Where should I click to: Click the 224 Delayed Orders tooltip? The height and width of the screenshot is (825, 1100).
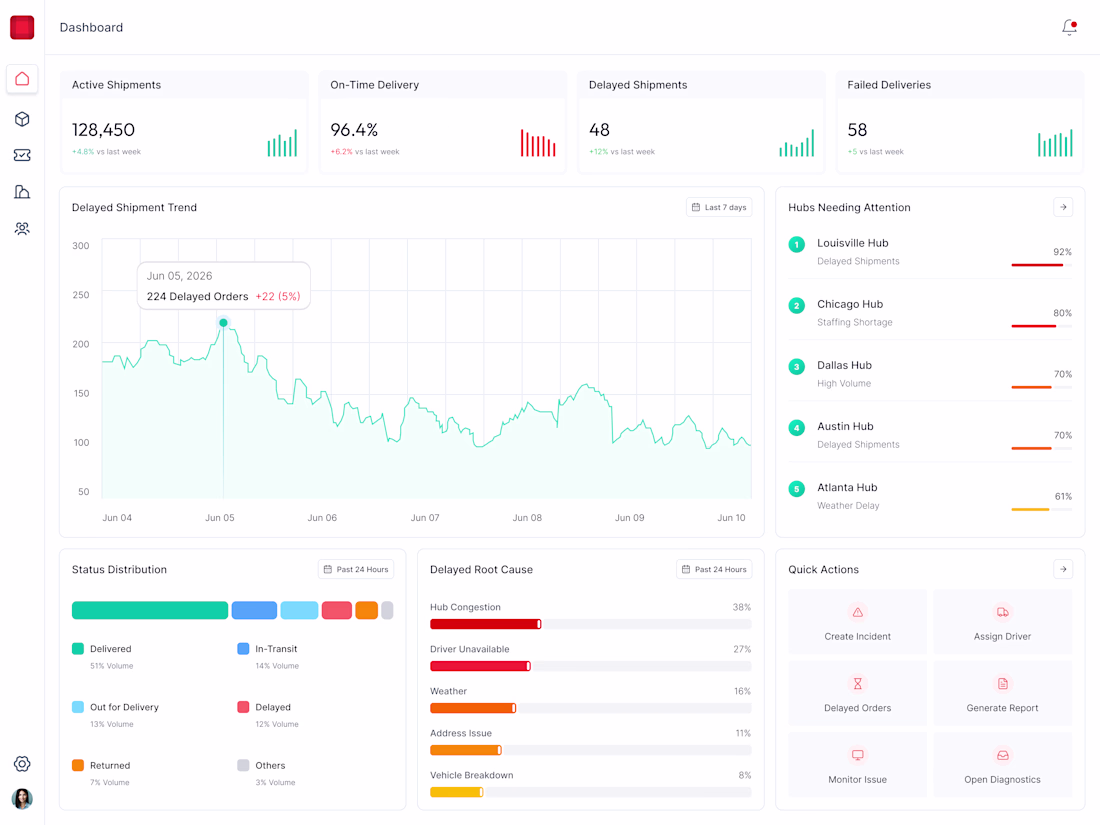pyautogui.click(x=223, y=286)
